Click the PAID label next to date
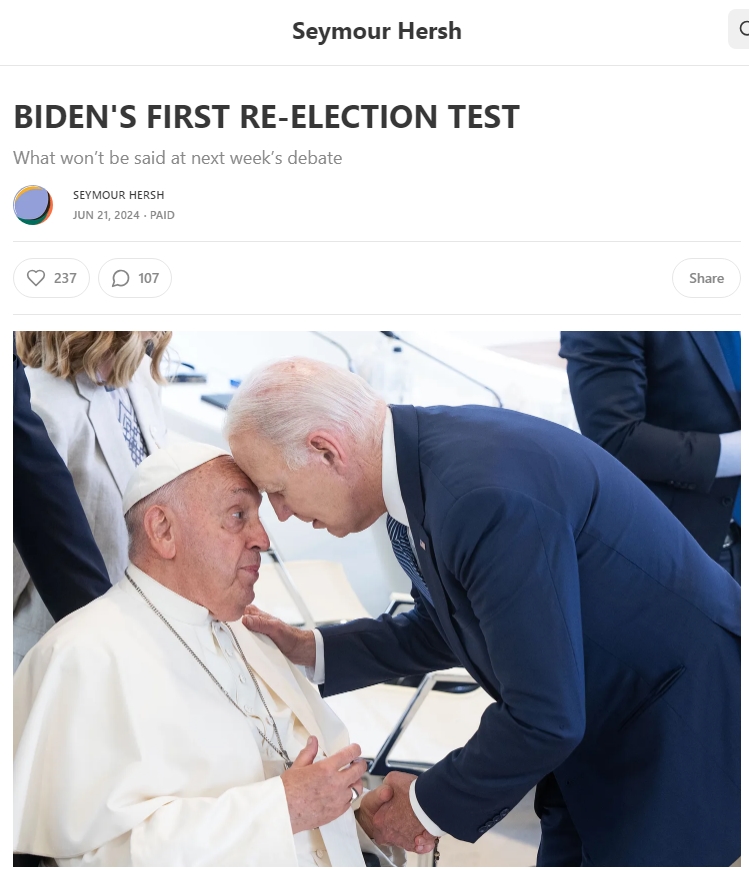749x869 pixels. (x=162, y=215)
